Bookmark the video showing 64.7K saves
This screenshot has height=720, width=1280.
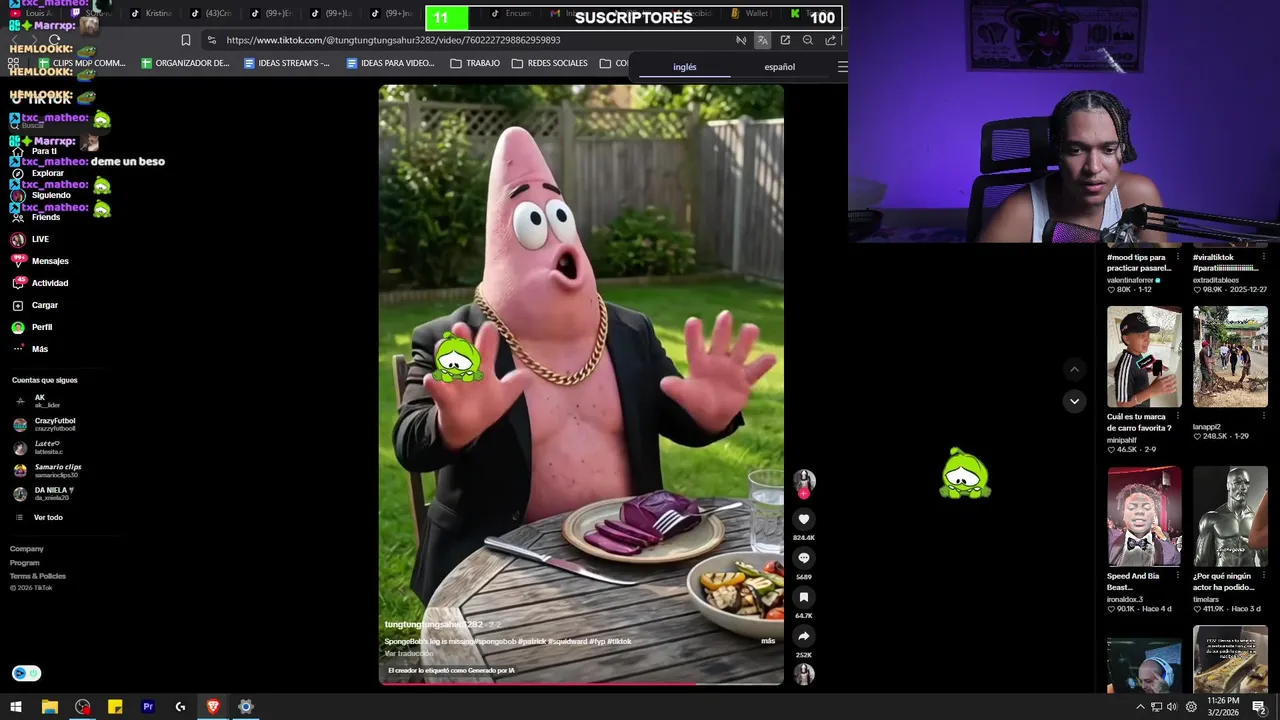[x=803, y=597]
